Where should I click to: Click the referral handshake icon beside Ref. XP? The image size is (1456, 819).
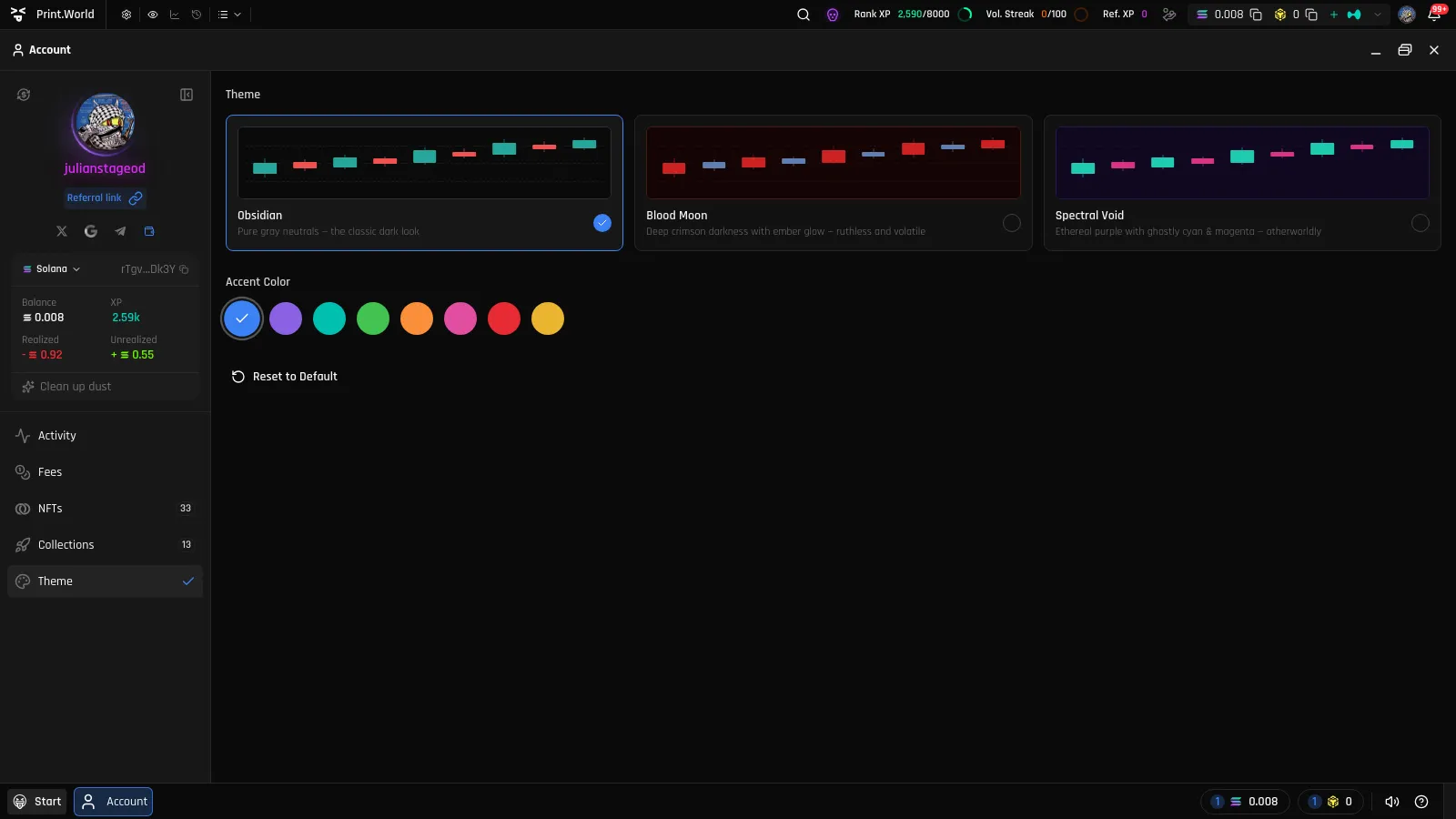point(1169,15)
